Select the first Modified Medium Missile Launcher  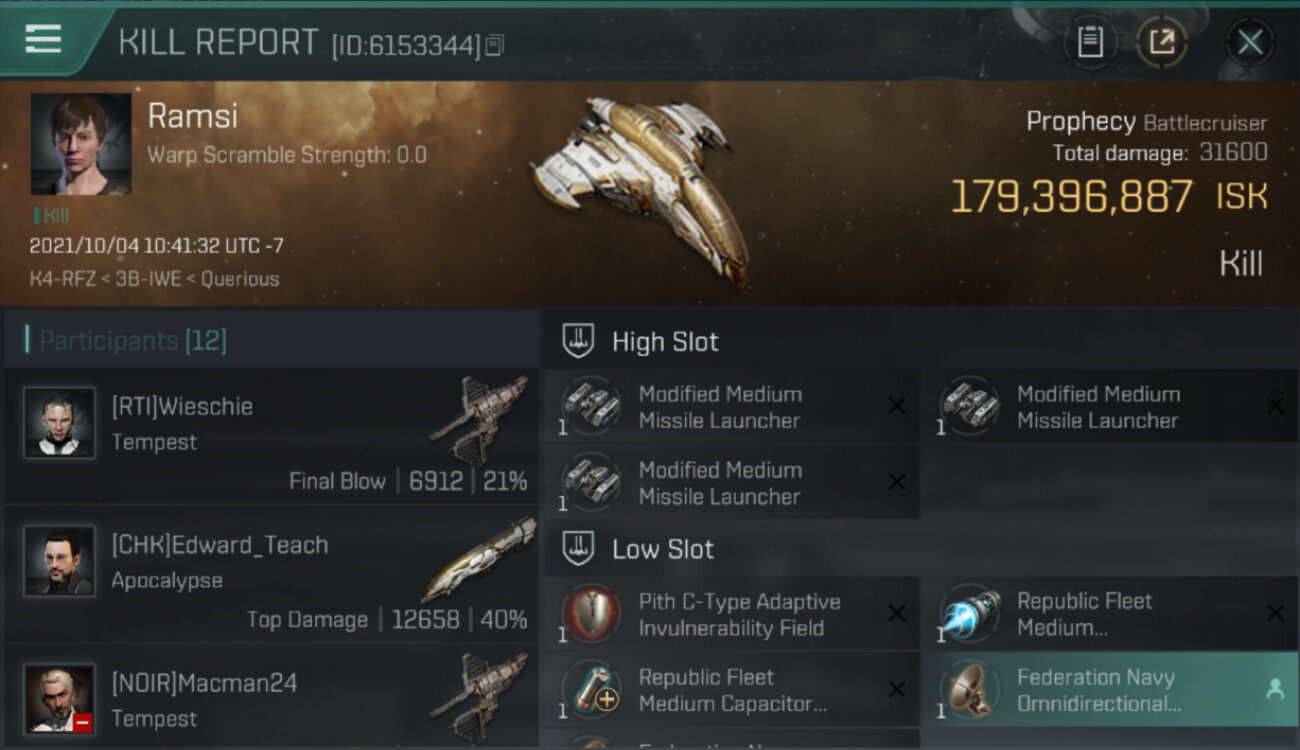pyautogui.click(x=731, y=407)
